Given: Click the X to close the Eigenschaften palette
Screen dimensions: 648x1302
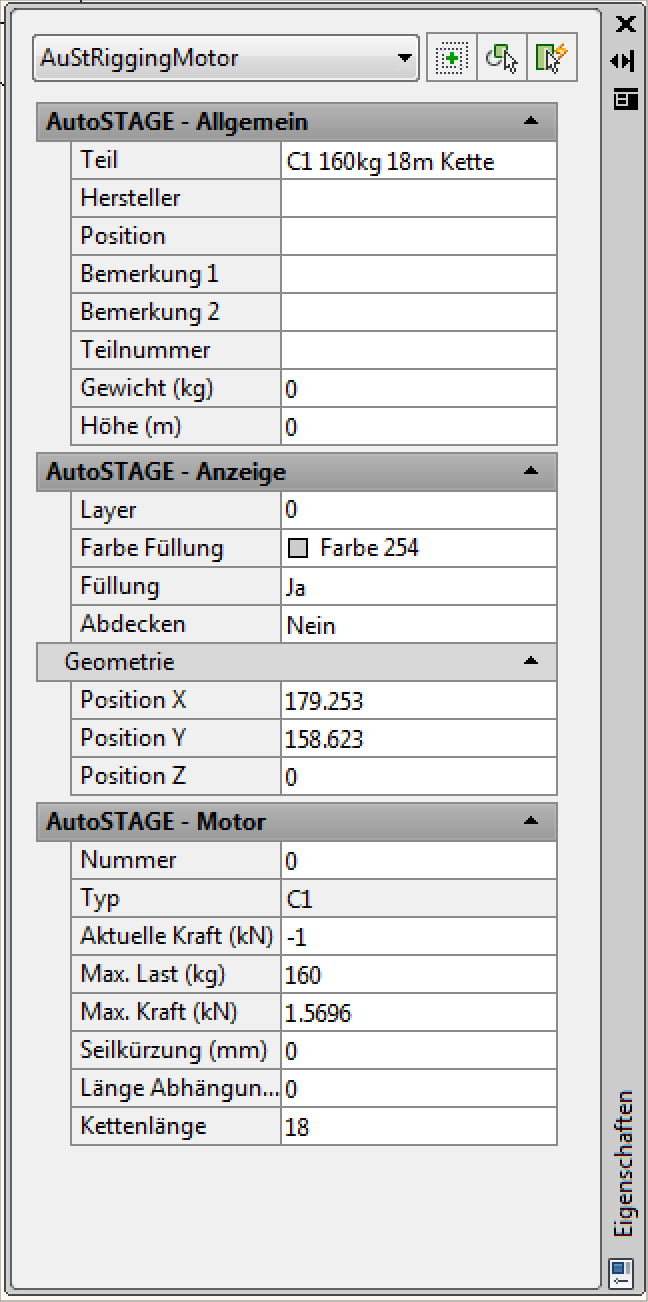Looking at the screenshot, I should click(627, 24).
